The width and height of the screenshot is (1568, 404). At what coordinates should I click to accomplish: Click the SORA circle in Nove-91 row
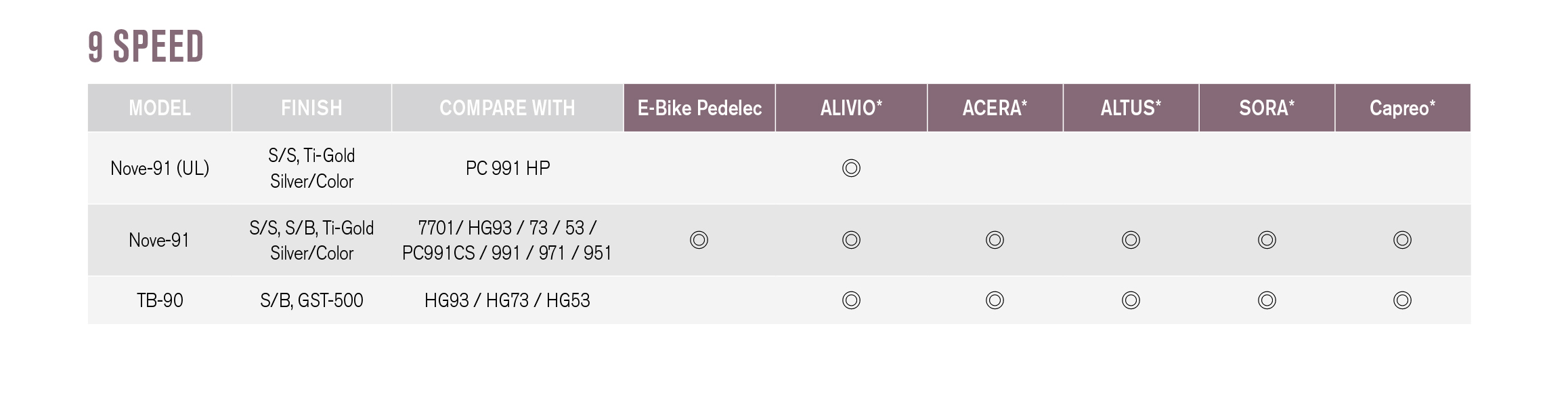(x=1267, y=240)
